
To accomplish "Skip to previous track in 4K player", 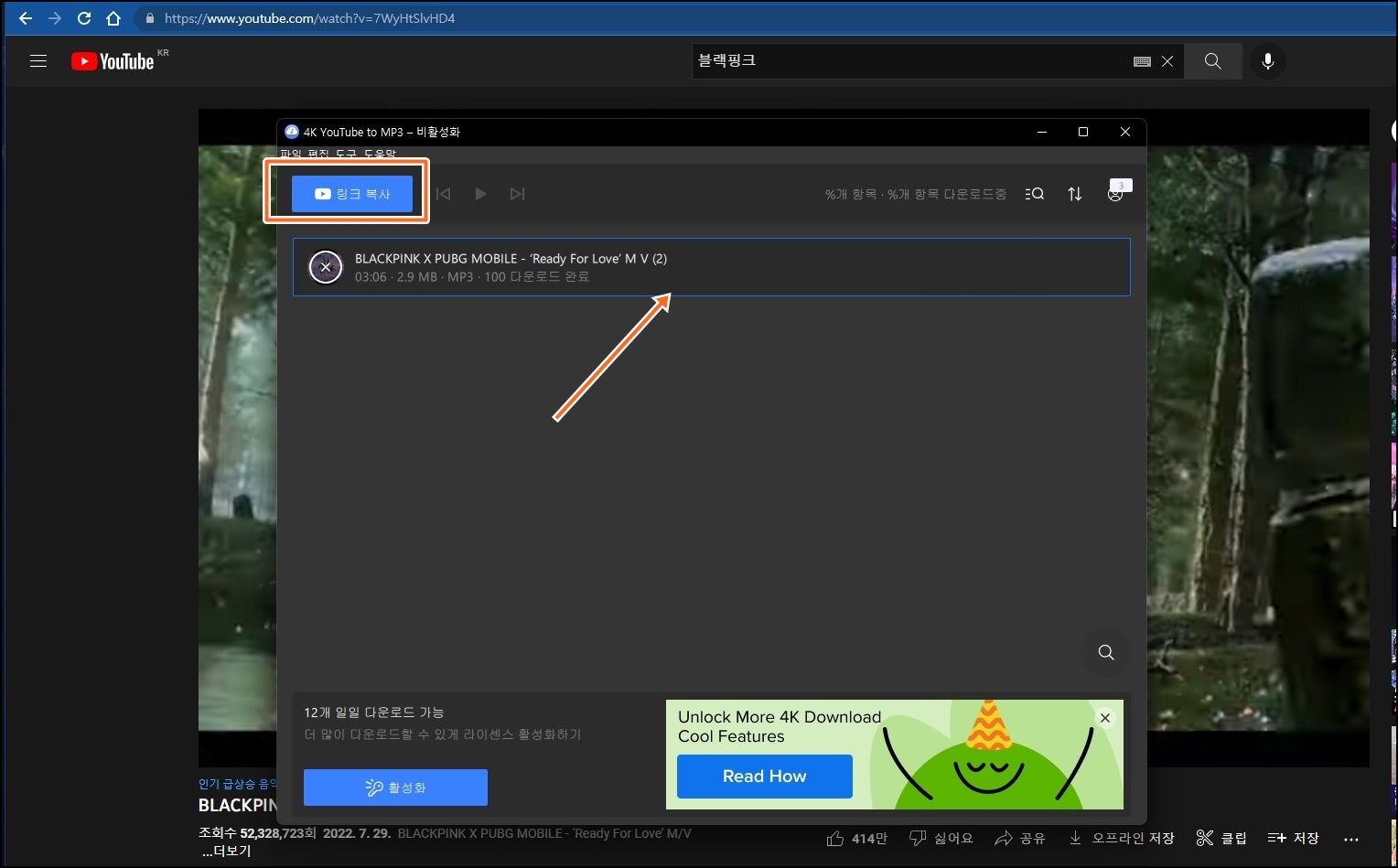I will [444, 194].
